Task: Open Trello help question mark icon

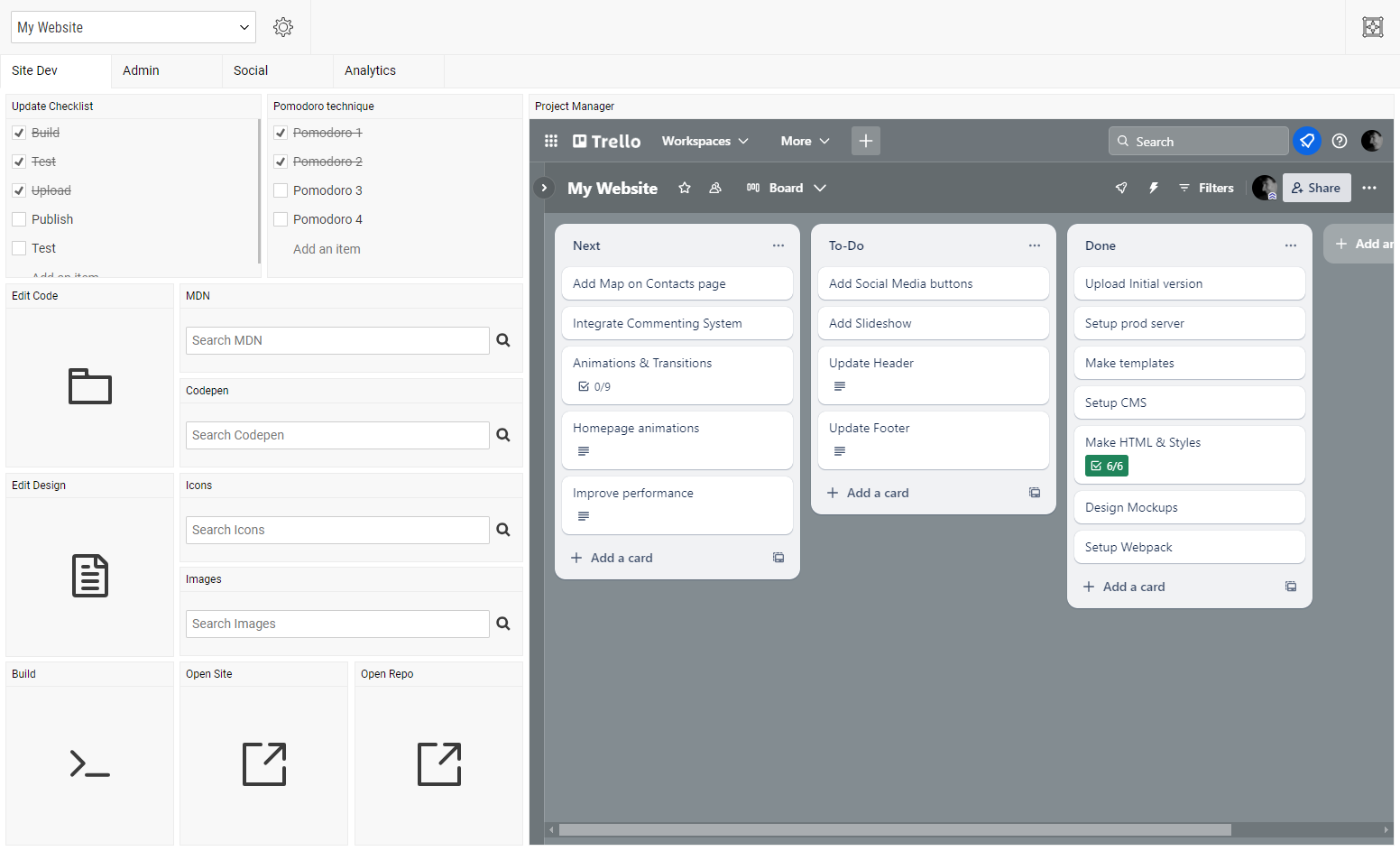Action: tap(1340, 141)
